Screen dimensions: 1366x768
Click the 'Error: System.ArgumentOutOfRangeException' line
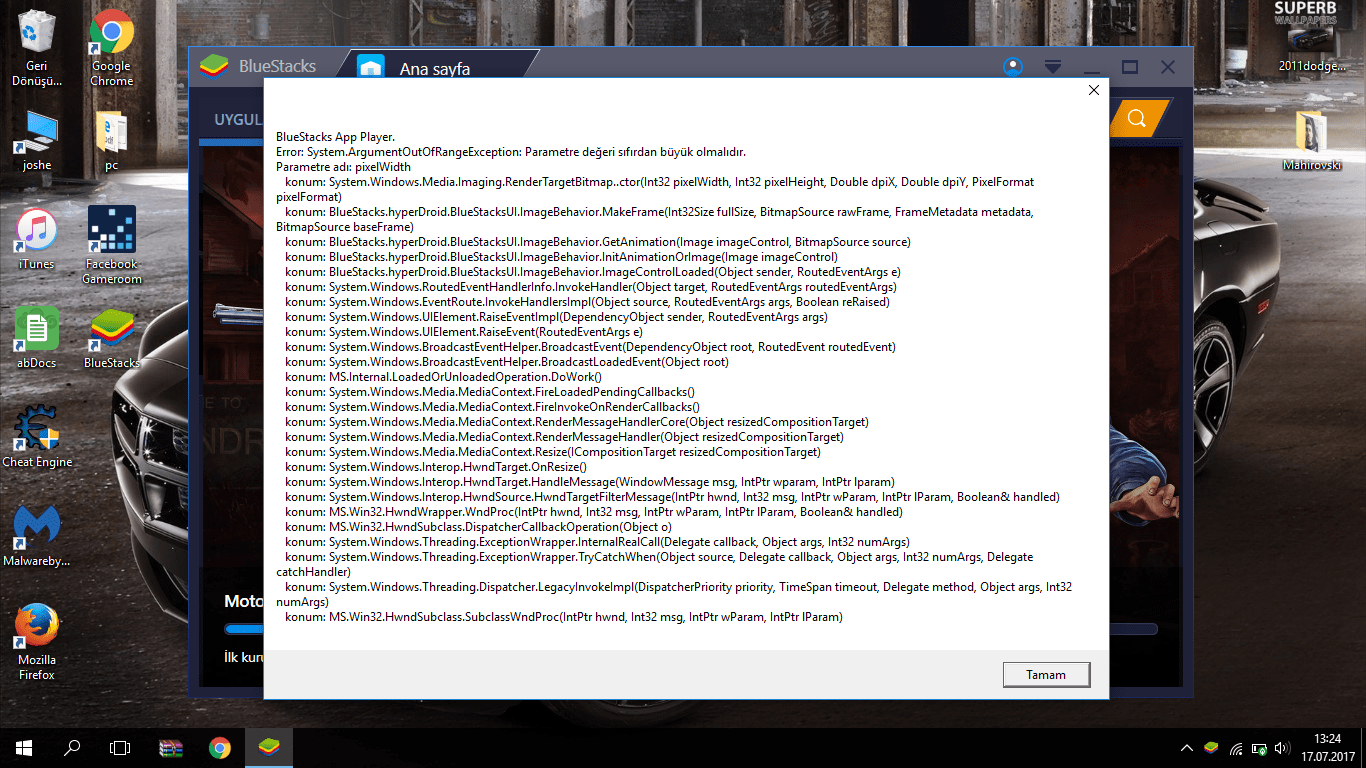tap(511, 152)
